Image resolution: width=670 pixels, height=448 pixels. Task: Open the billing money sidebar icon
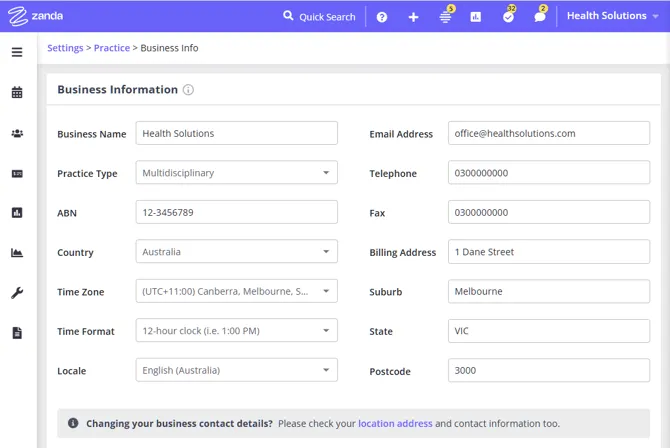pos(17,174)
